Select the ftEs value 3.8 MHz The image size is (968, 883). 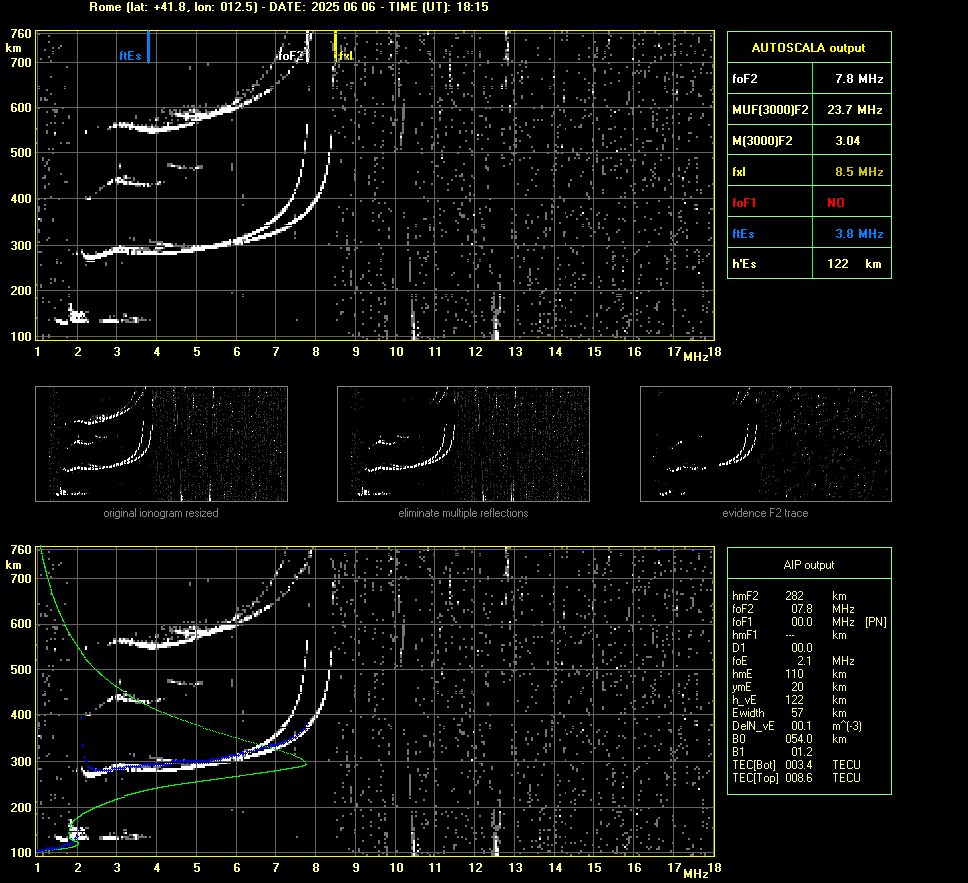[859, 233]
